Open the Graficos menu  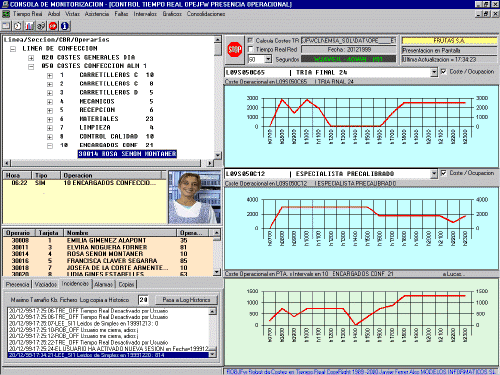(x=172, y=14)
